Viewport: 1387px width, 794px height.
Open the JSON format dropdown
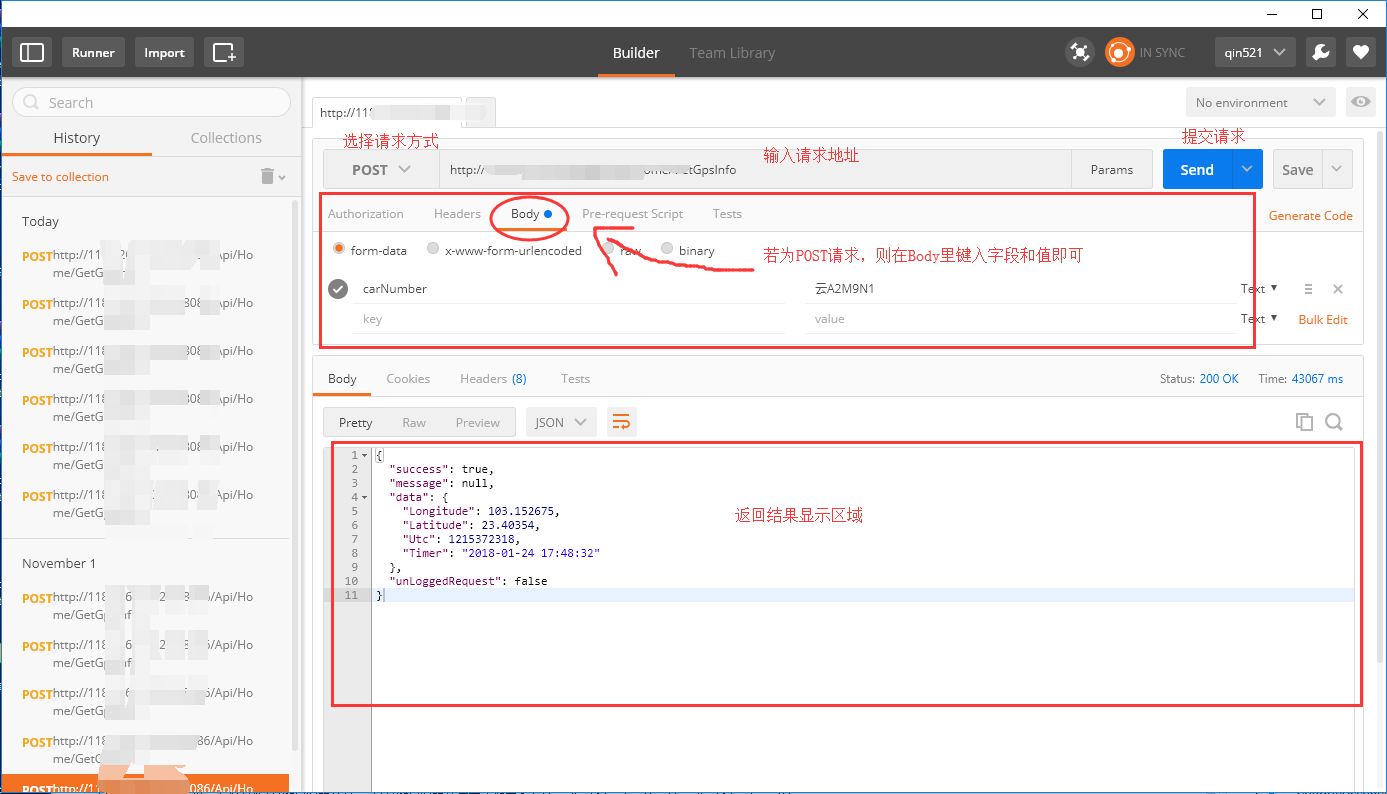[561, 422]
